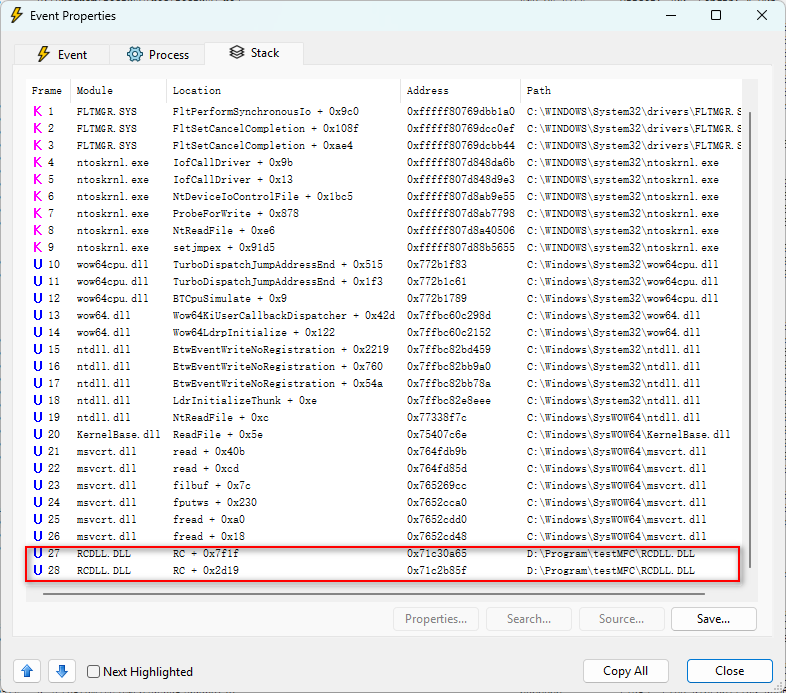Click the user U icon of frame 10
Viewport: 786px width, 693px height.
pyautogui.click(x=38, y=264)
